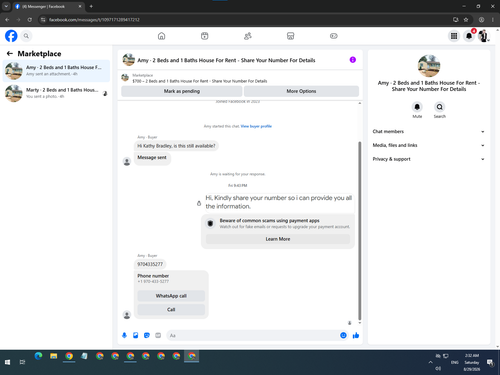Viewport: 500px width, 375px height.
Task: Open the grid Menu icon
Action: 454,36
